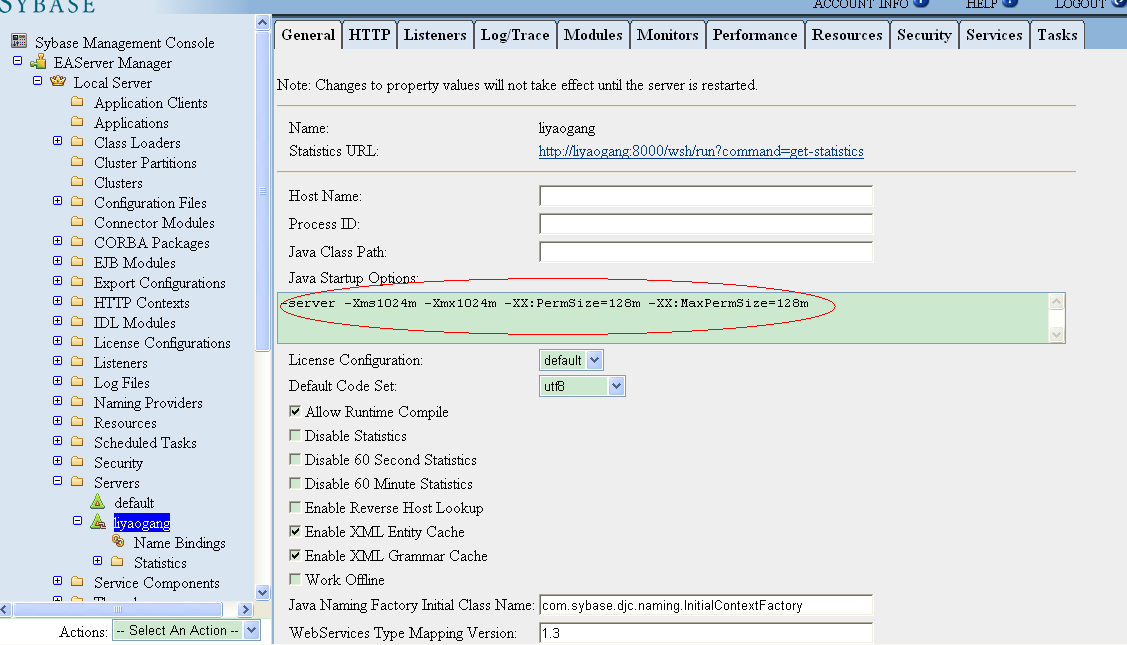Click the Listeners folder icon in tree

(77, 362)
